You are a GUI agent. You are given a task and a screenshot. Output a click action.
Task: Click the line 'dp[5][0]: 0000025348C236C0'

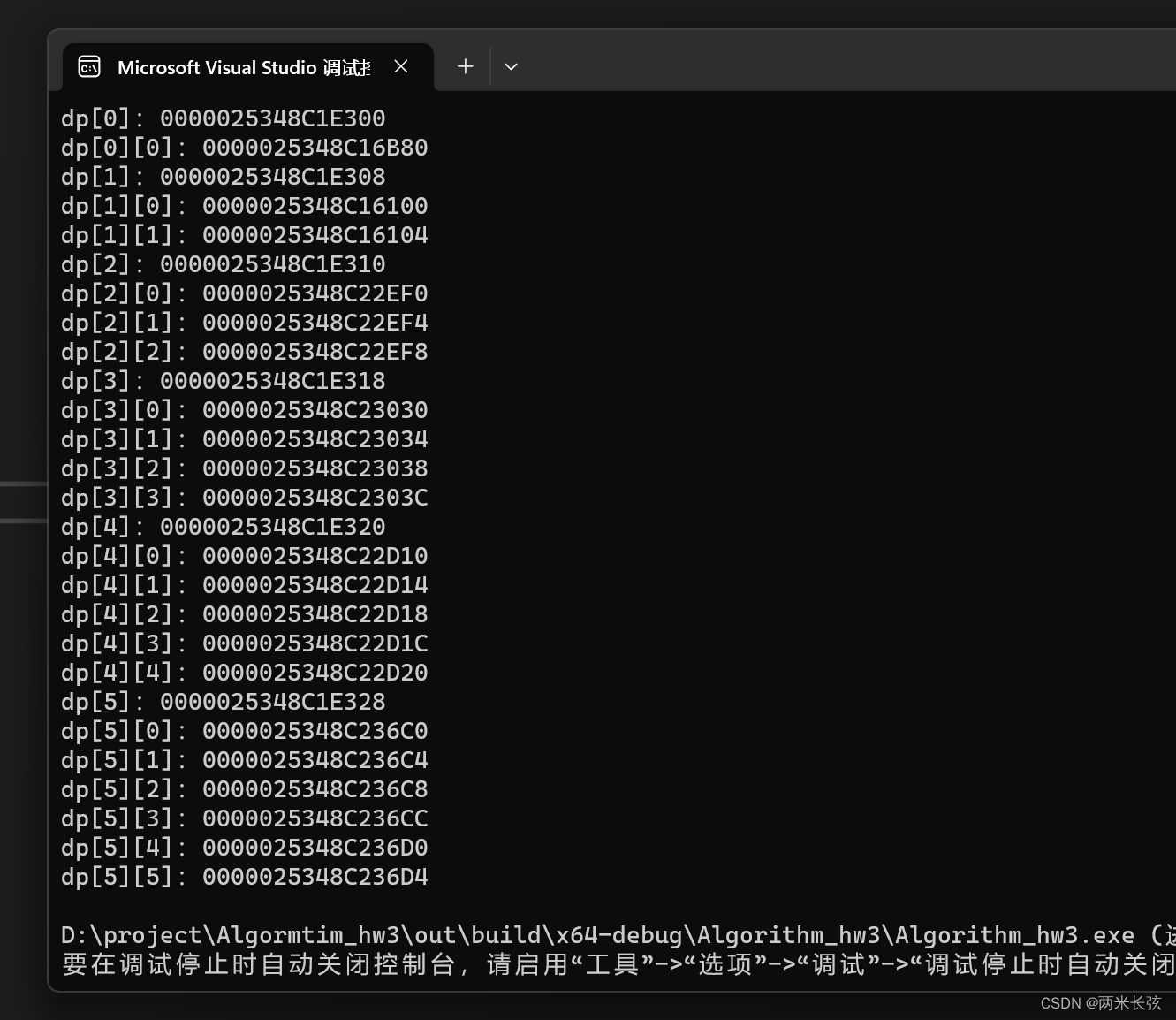(x=245, y=731)
